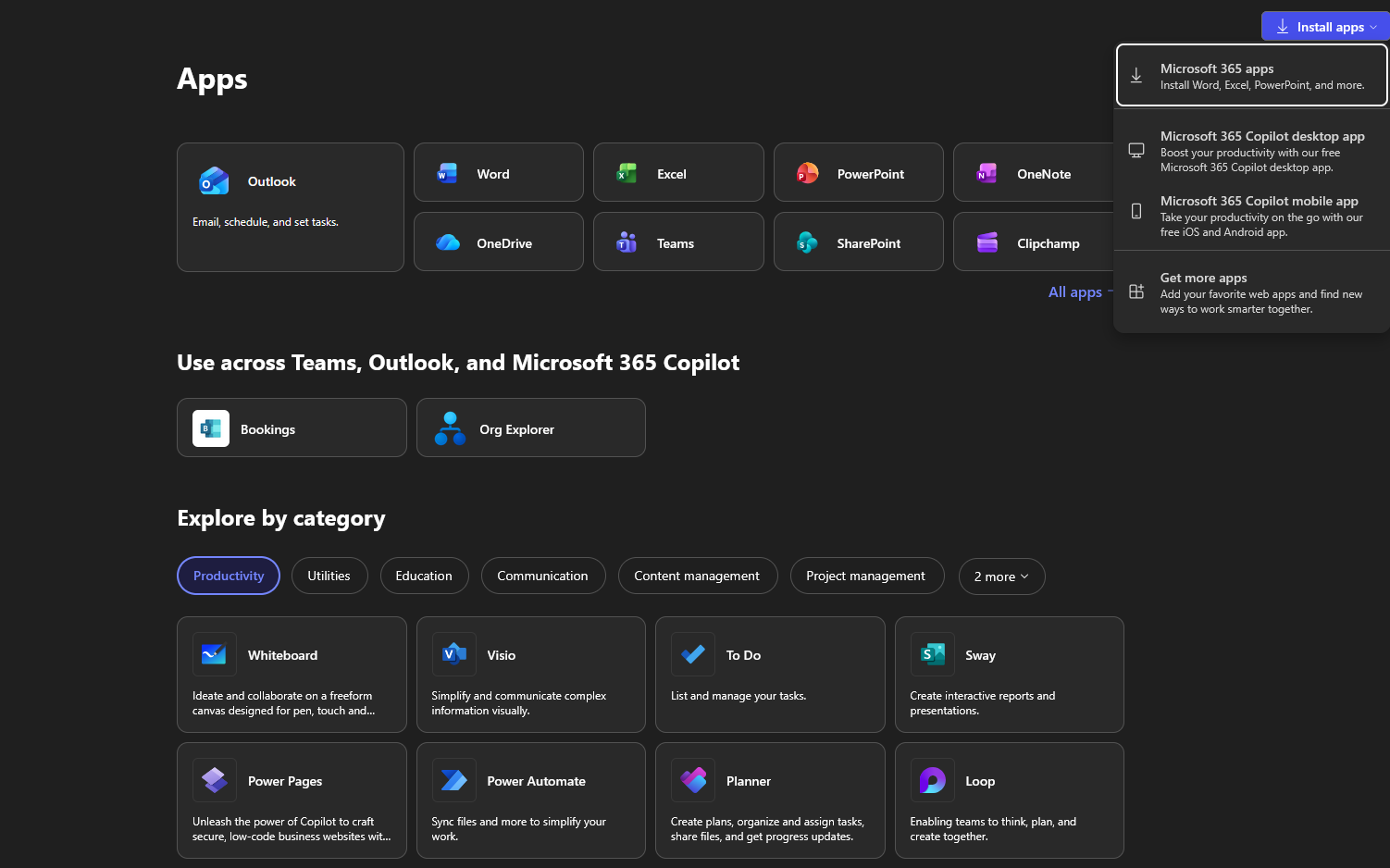Click the download arrow on Install apps
This screenshot has width=1390, height=868.
click(1283, 27)
